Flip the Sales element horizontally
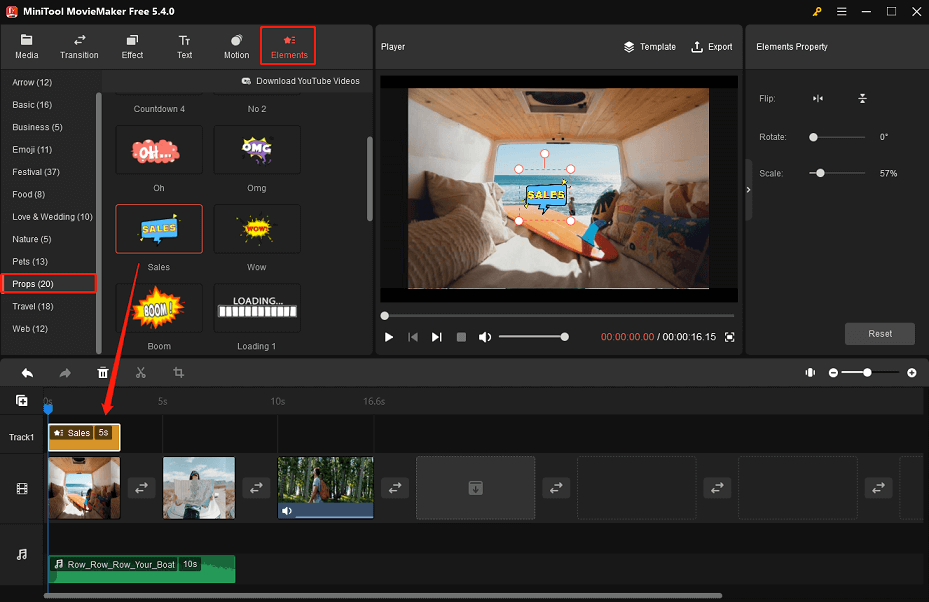 [x=816, y=98]
